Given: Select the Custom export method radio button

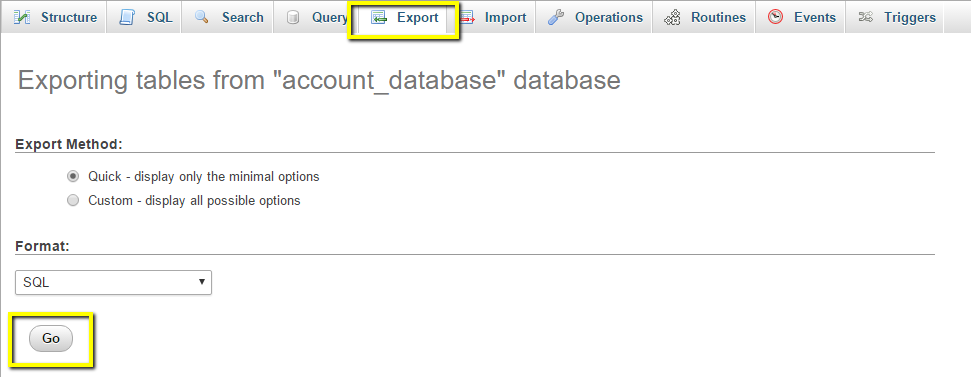Looking at the screenshot, I should pos(73,201).
